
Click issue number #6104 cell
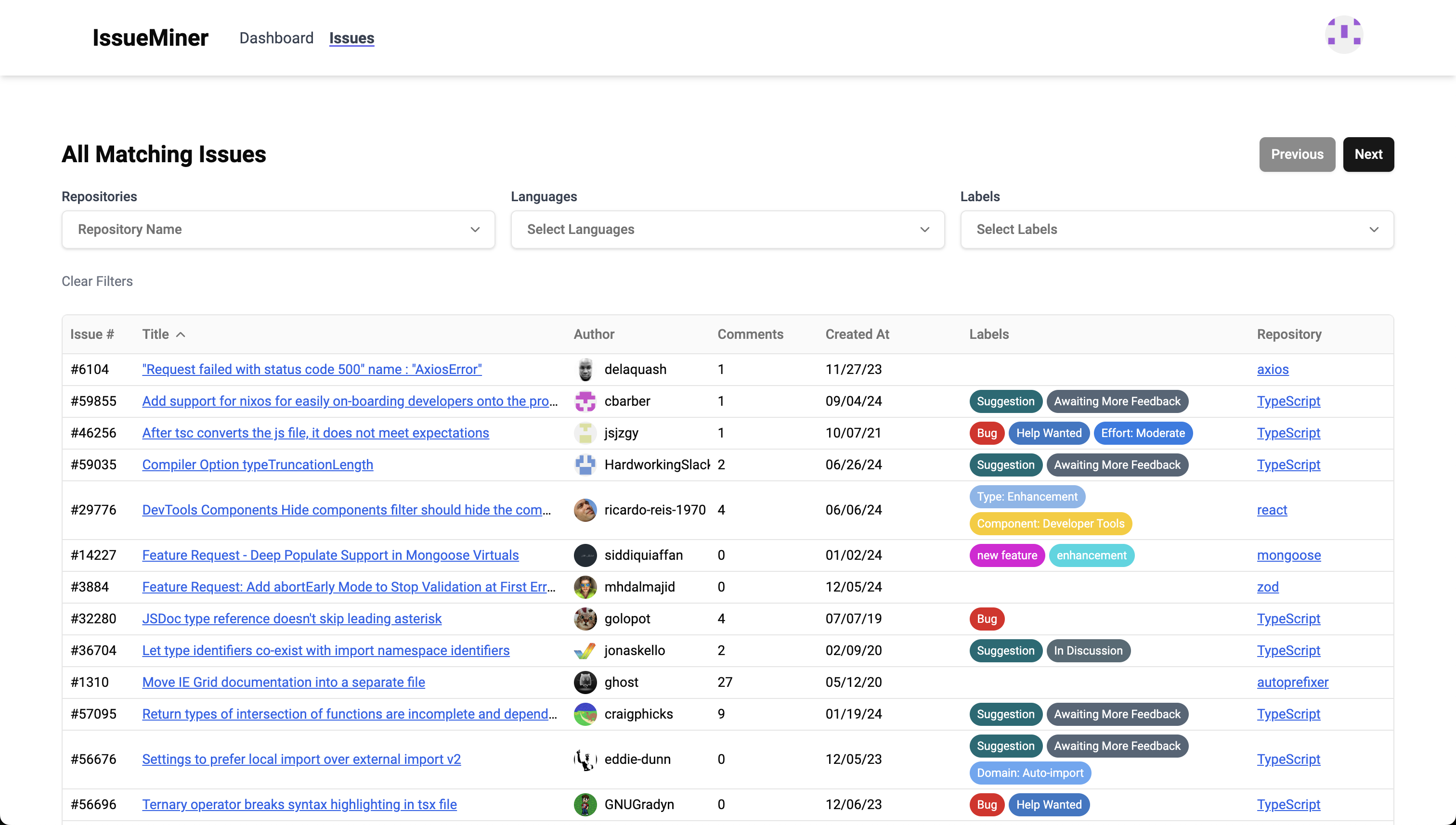tap(90, 370)
